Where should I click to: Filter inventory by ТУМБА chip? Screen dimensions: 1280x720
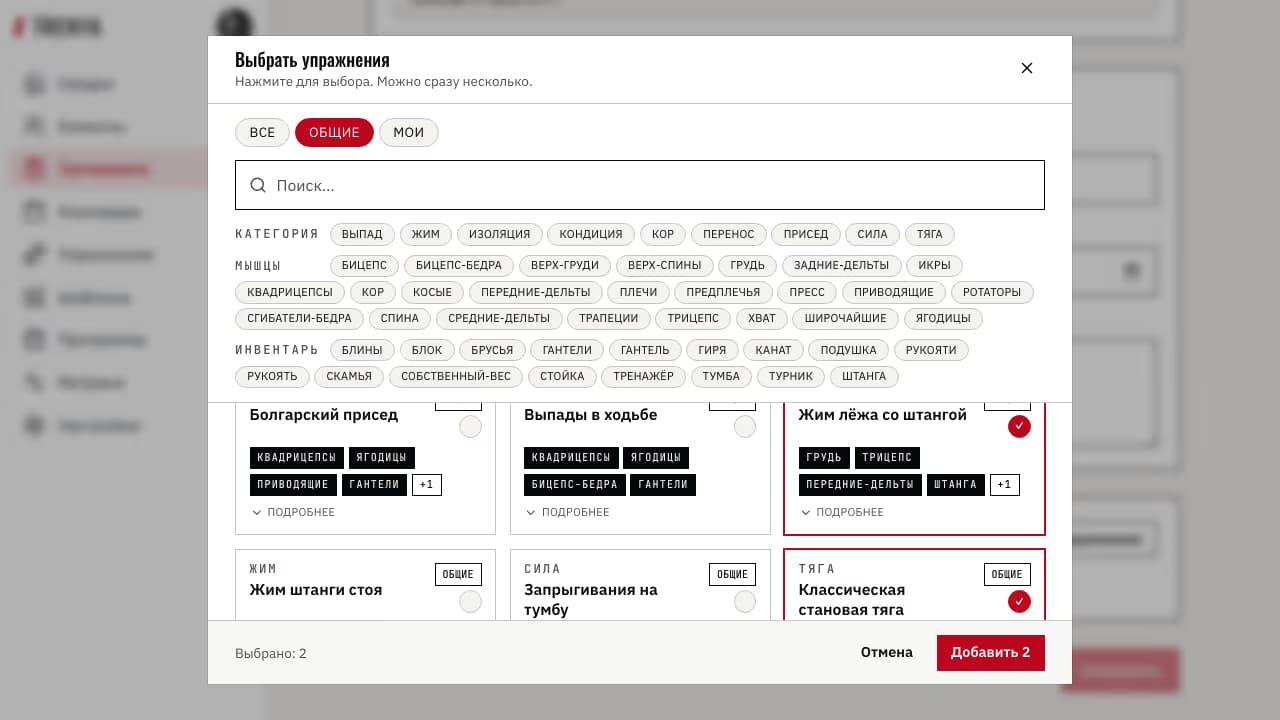[x=721, y=377]
